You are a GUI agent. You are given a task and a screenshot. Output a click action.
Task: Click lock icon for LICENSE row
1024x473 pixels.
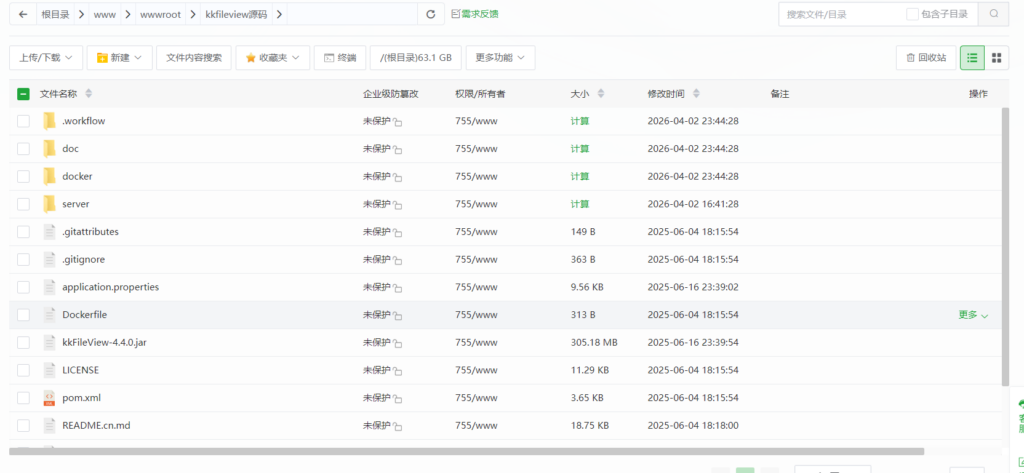pos(398,371)
